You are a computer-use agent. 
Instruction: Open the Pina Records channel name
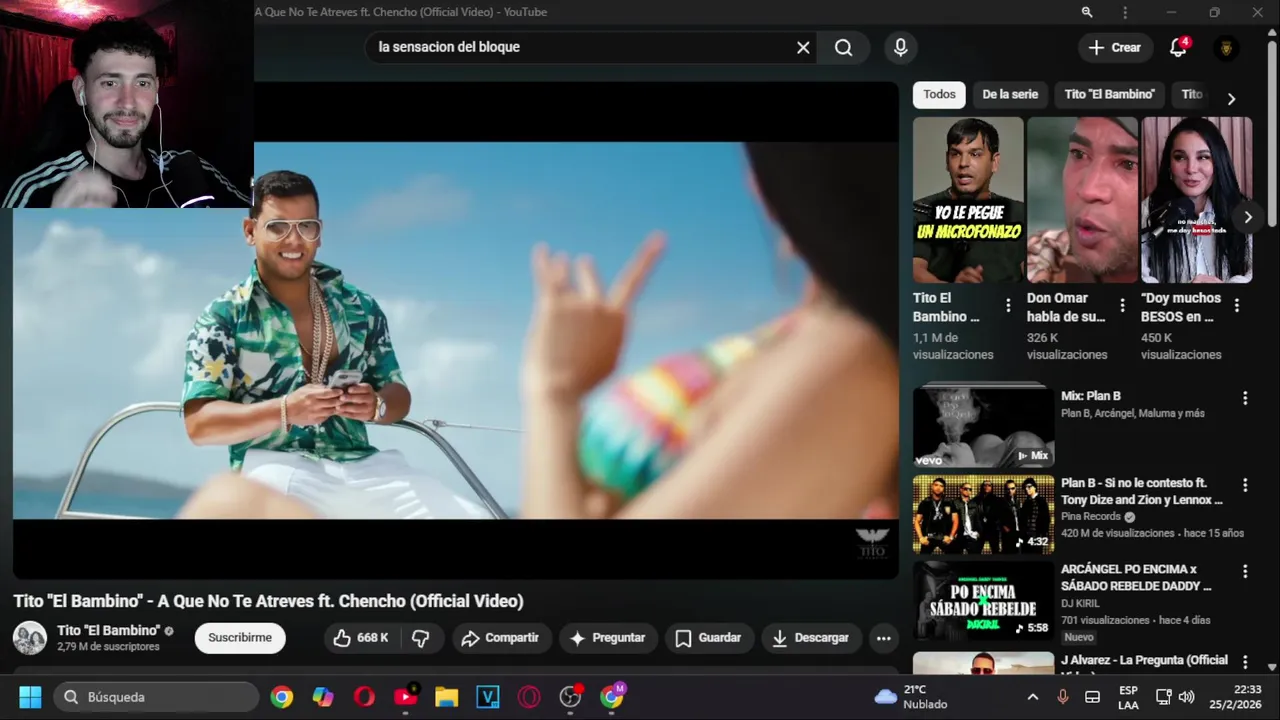(1091, 517)
